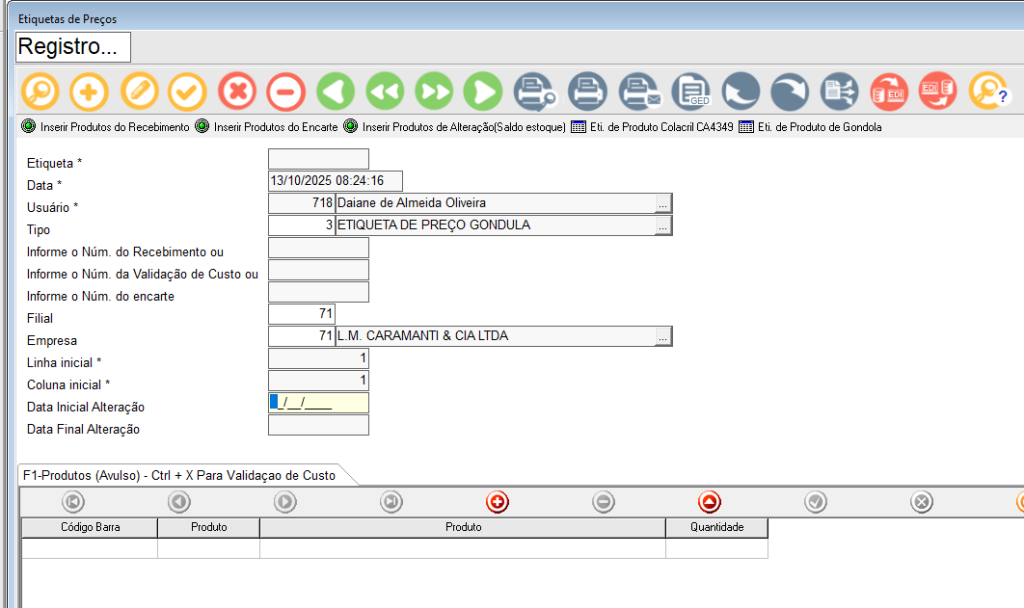Open the Empresa lookup ellipsis button

click(x=662, y=337)
